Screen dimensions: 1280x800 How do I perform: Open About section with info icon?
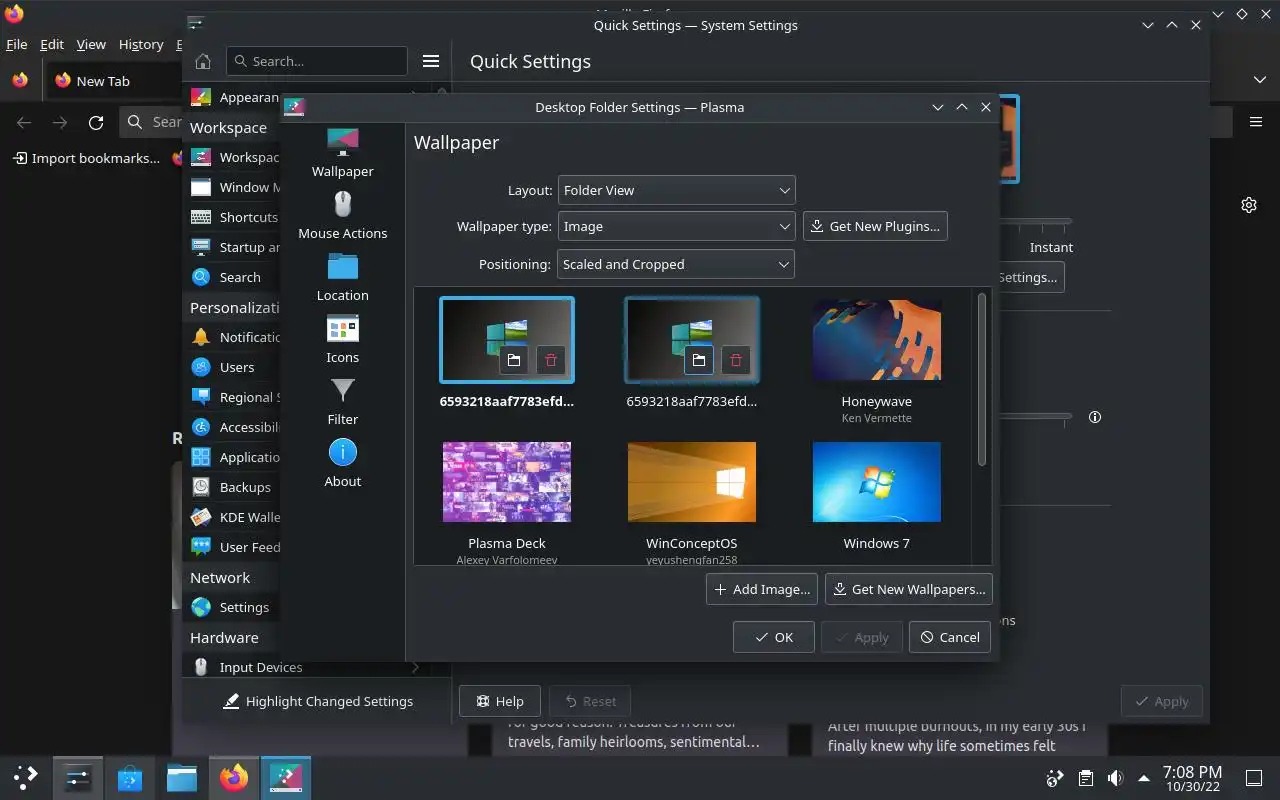342,463
